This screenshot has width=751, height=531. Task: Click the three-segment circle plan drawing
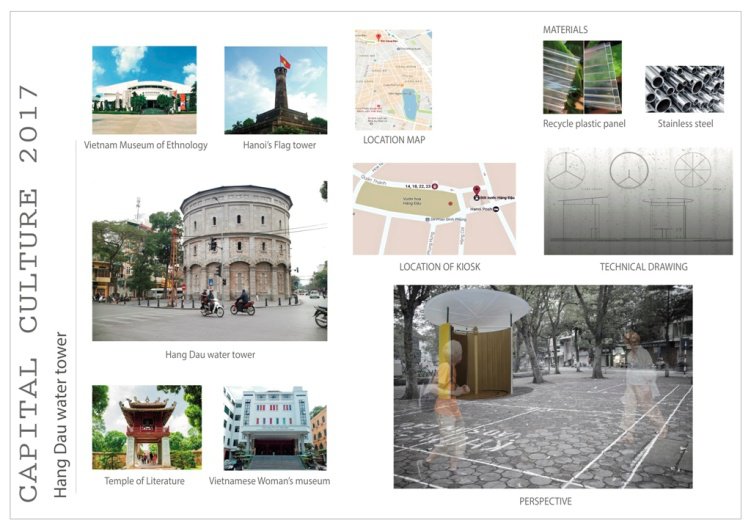tap(566, 169)
